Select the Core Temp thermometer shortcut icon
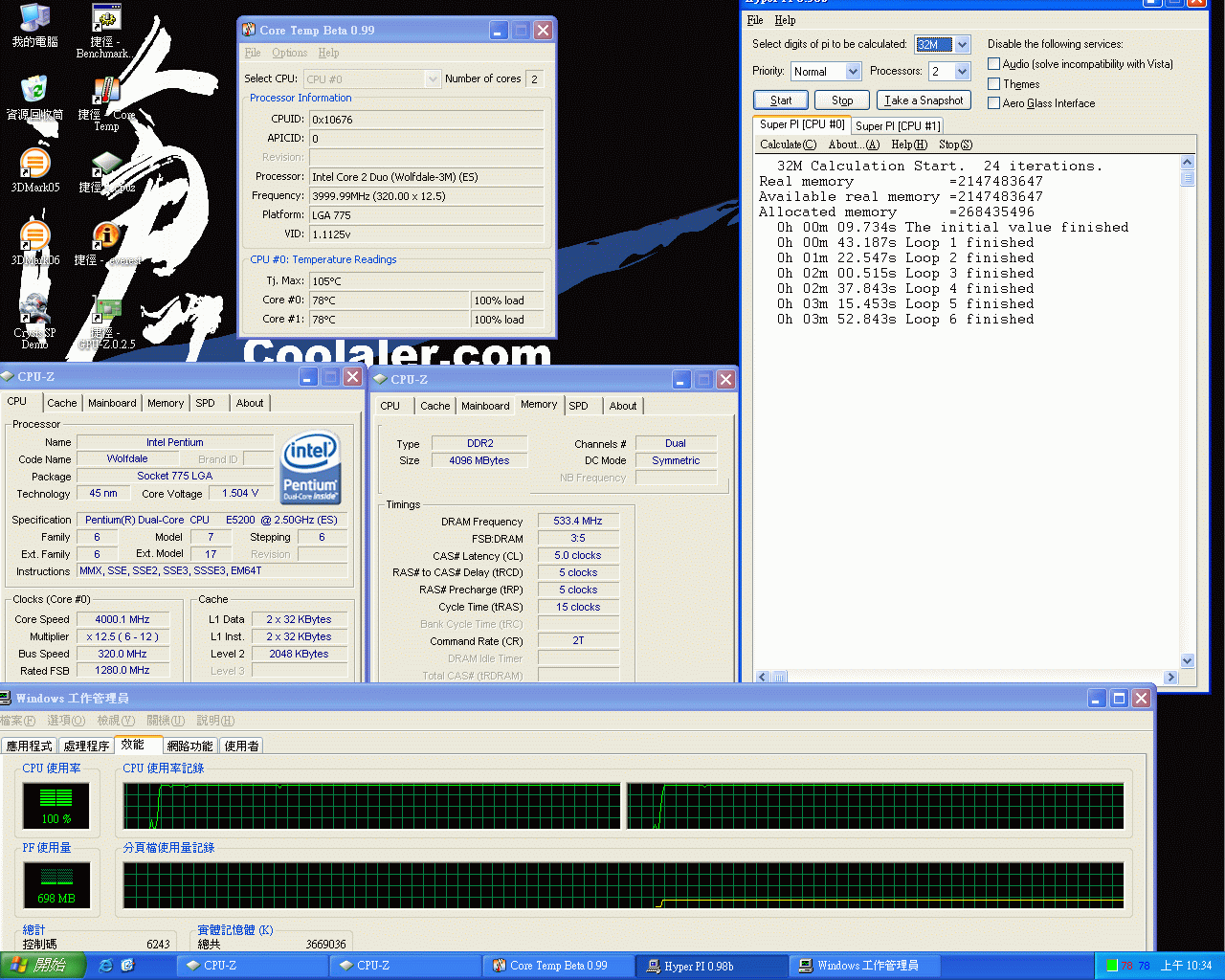Viewport: 1225px width, 980px height. 106,103
